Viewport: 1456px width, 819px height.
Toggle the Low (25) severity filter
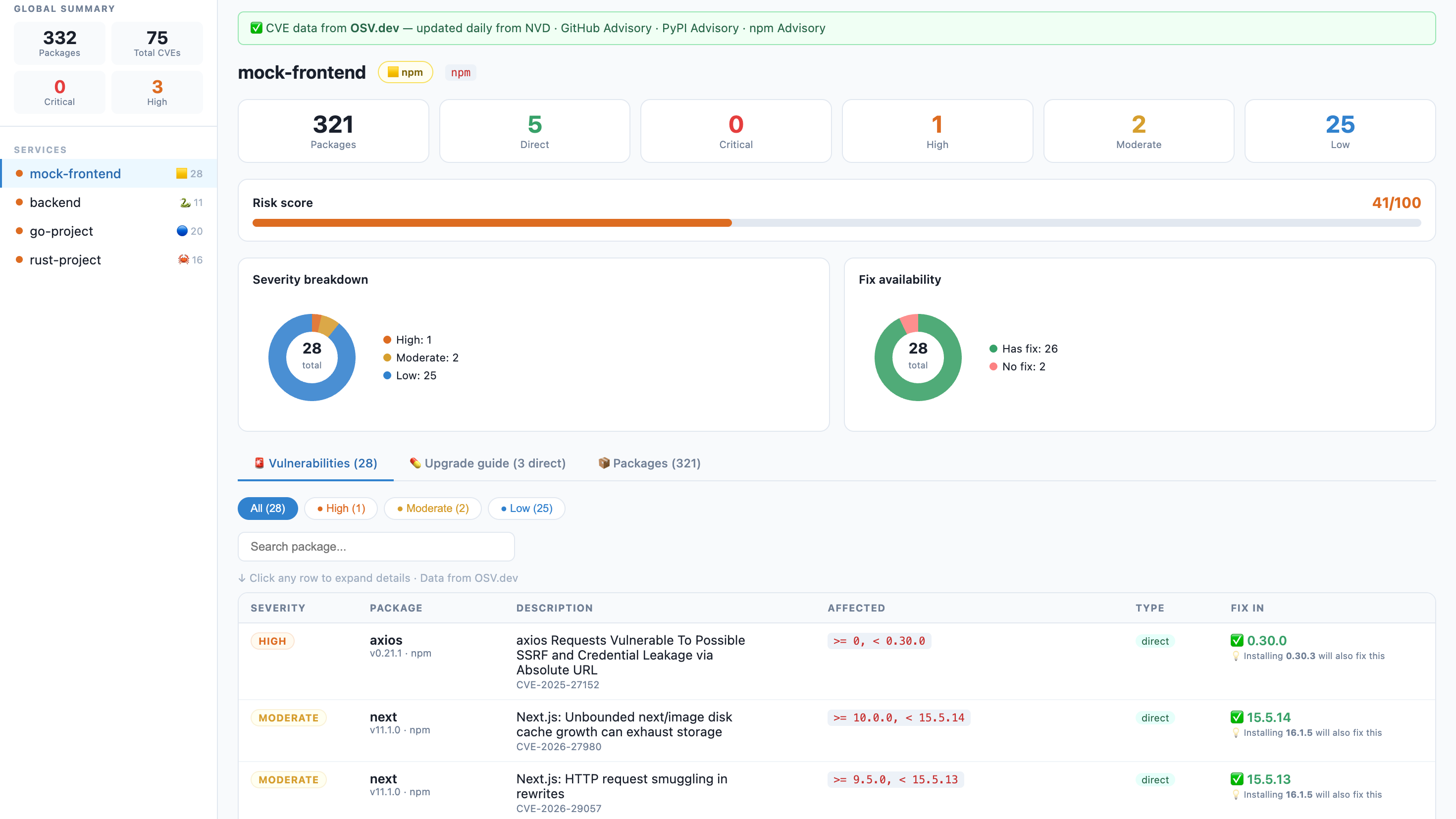point(525,508)
